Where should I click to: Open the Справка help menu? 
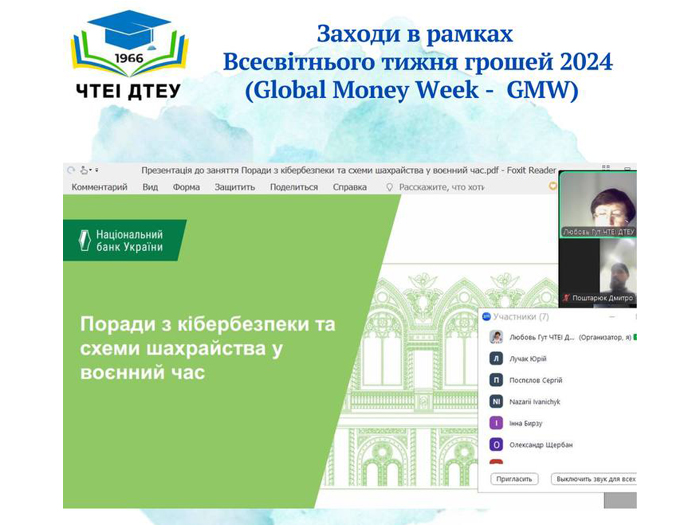(350, 187)
